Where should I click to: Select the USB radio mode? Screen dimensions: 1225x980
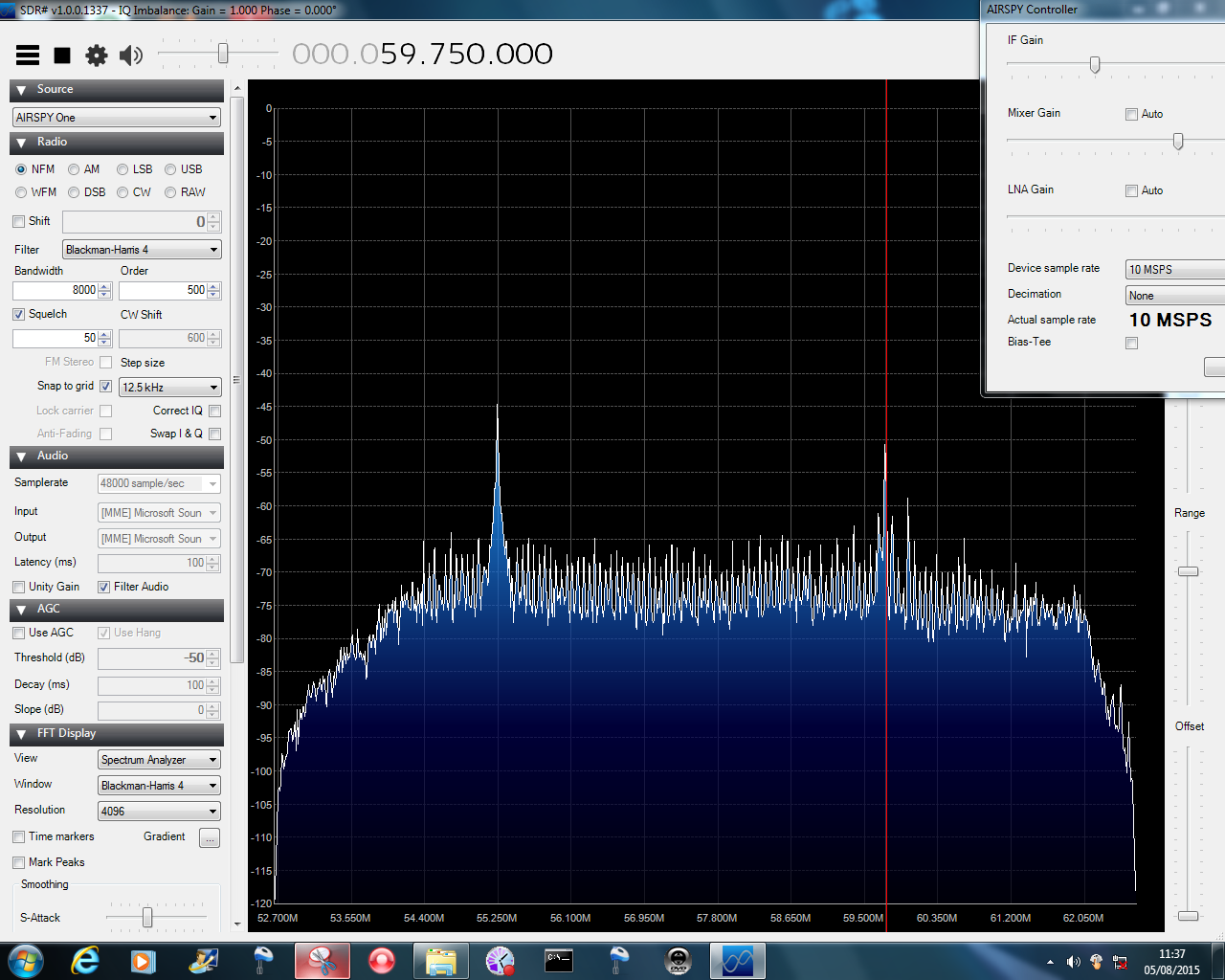[x=170, y=169]
